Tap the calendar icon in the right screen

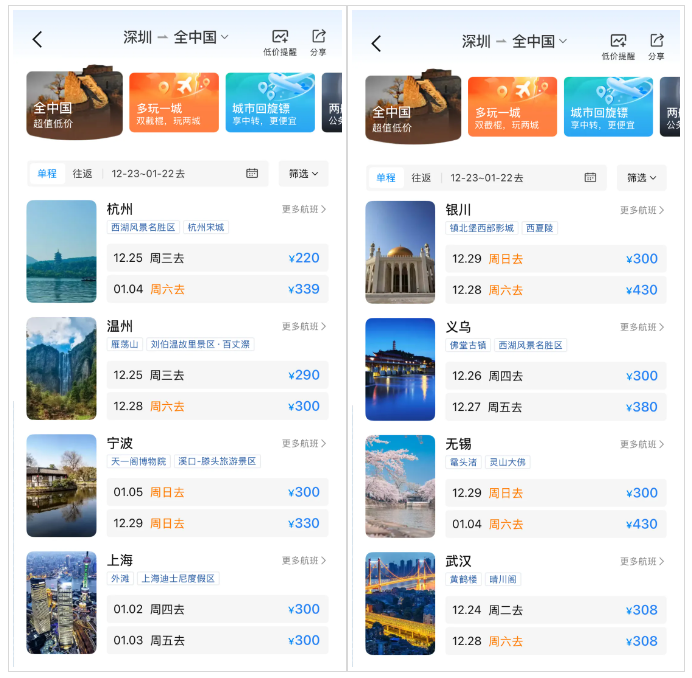tap(590, 177)
